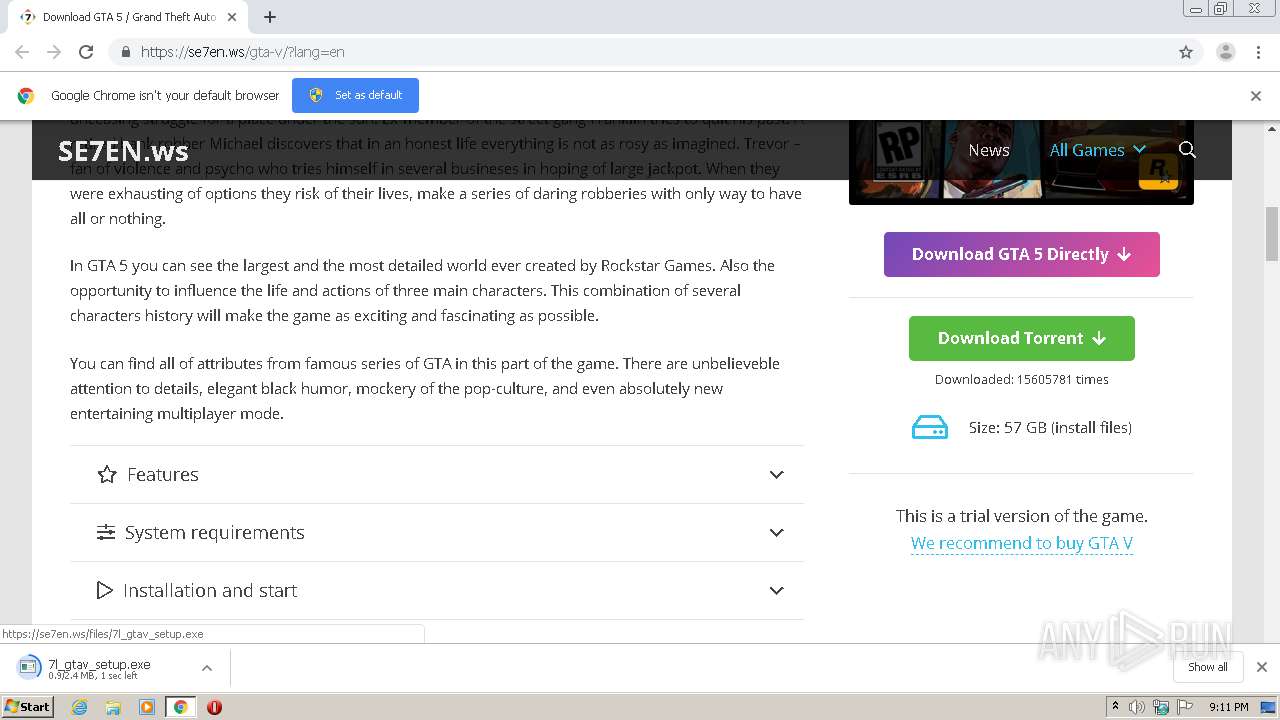The image size is (1280, 720).
Task: Click the SE7EN.ws site logo
Action: click(x=123, y=150)
